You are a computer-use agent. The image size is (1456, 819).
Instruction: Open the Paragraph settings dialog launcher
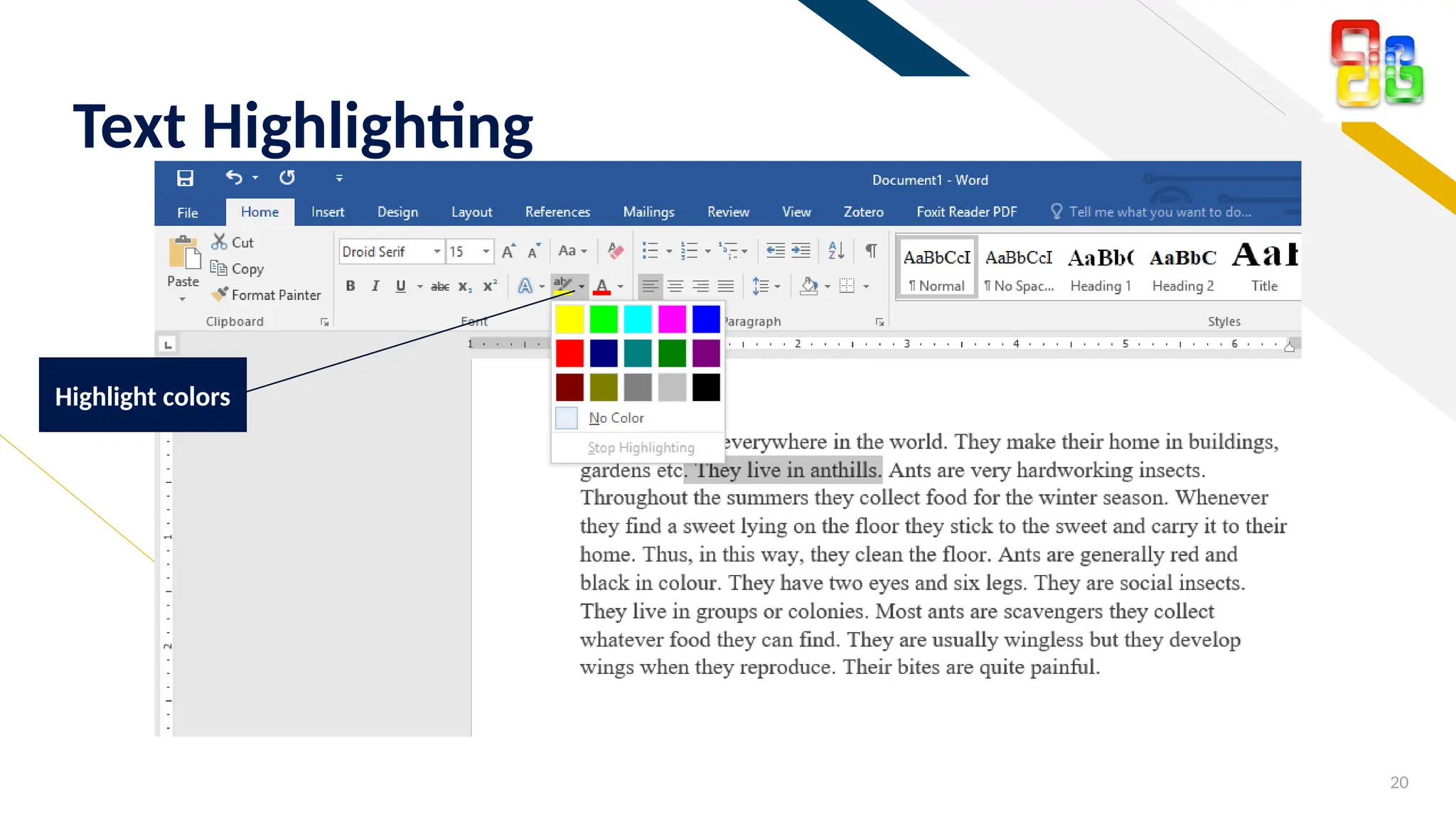pos(879,322)
